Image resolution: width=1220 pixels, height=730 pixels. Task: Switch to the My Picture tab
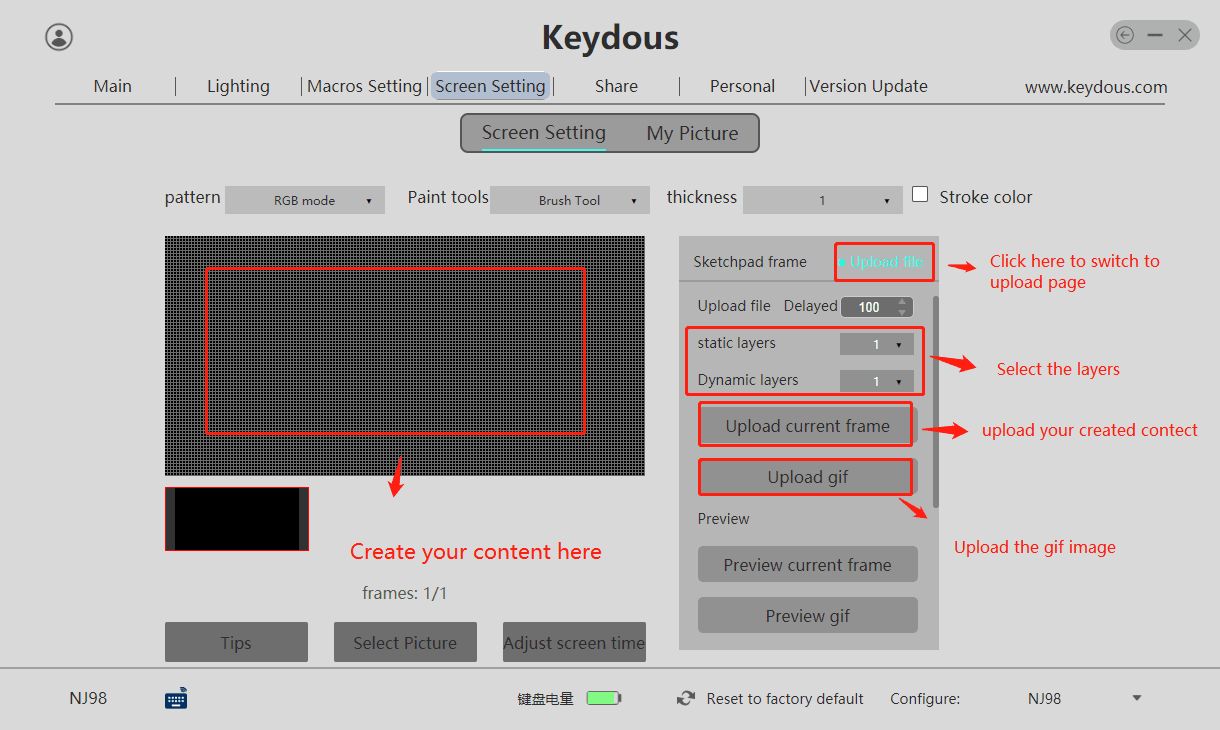pyautogui.click(x=692, y=134)
